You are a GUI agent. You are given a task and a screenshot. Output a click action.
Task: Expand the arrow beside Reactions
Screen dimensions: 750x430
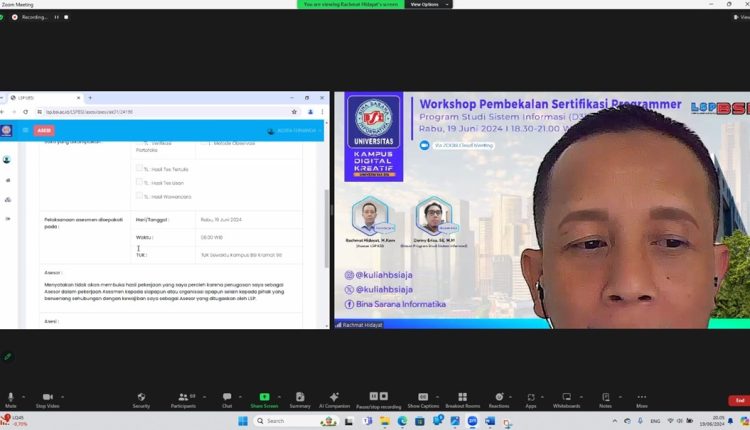[510, 397]
